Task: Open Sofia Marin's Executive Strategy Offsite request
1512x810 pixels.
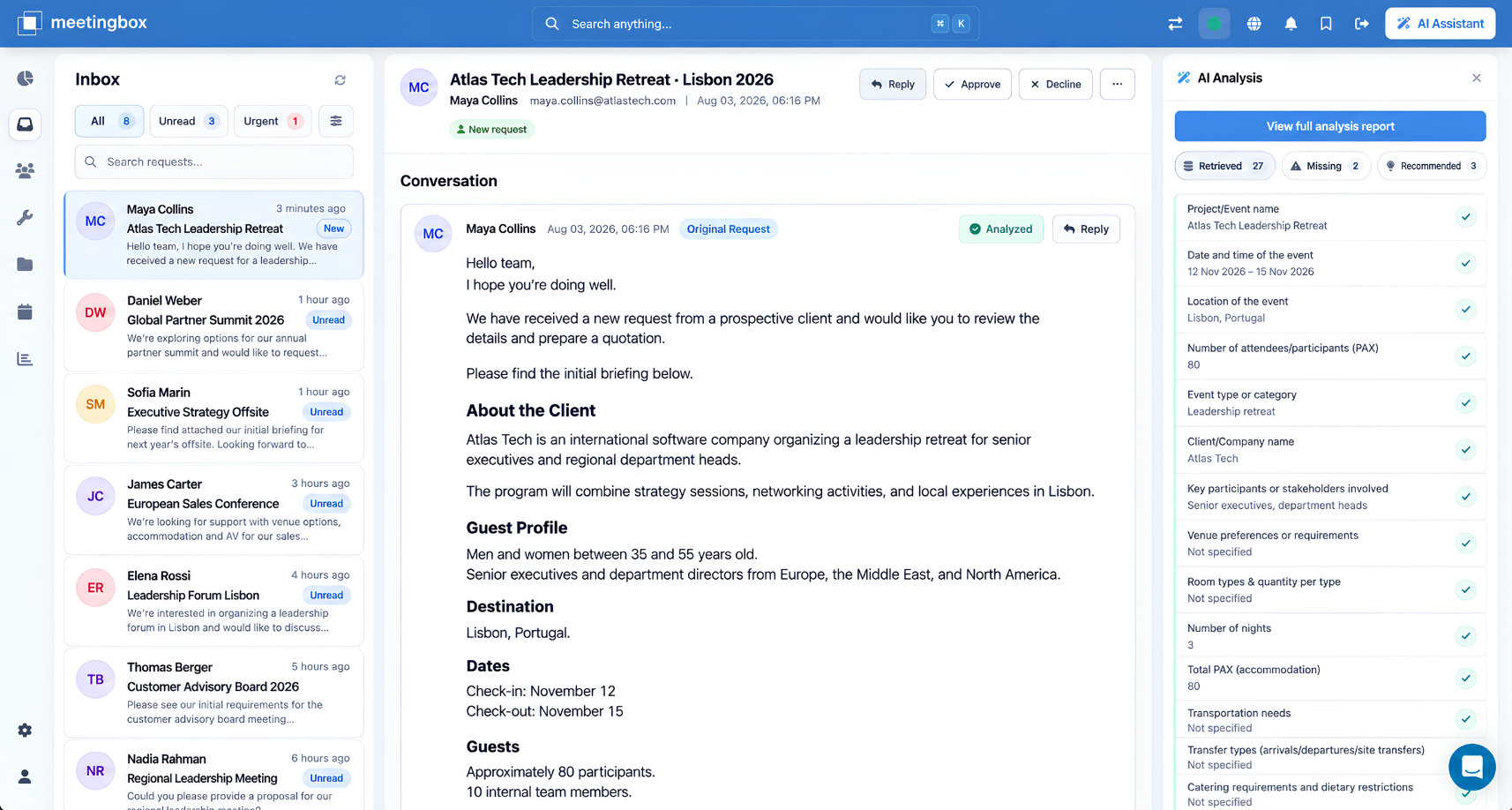Action: 213,417
